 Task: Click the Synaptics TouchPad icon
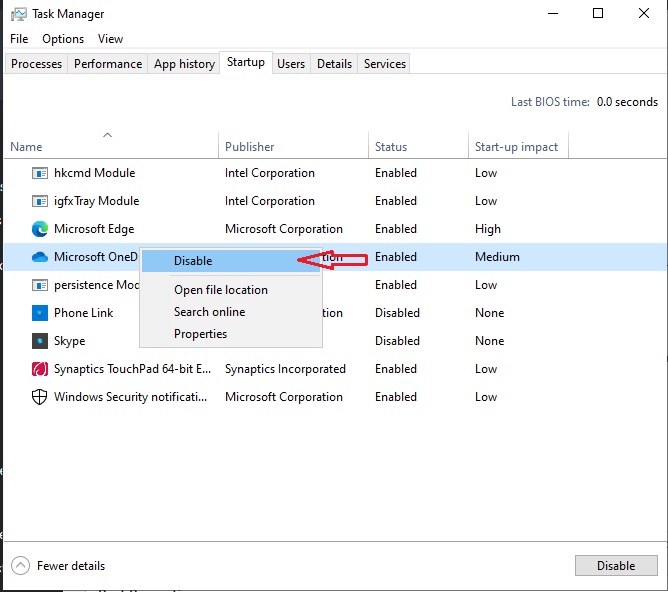(x=40, y=369)
